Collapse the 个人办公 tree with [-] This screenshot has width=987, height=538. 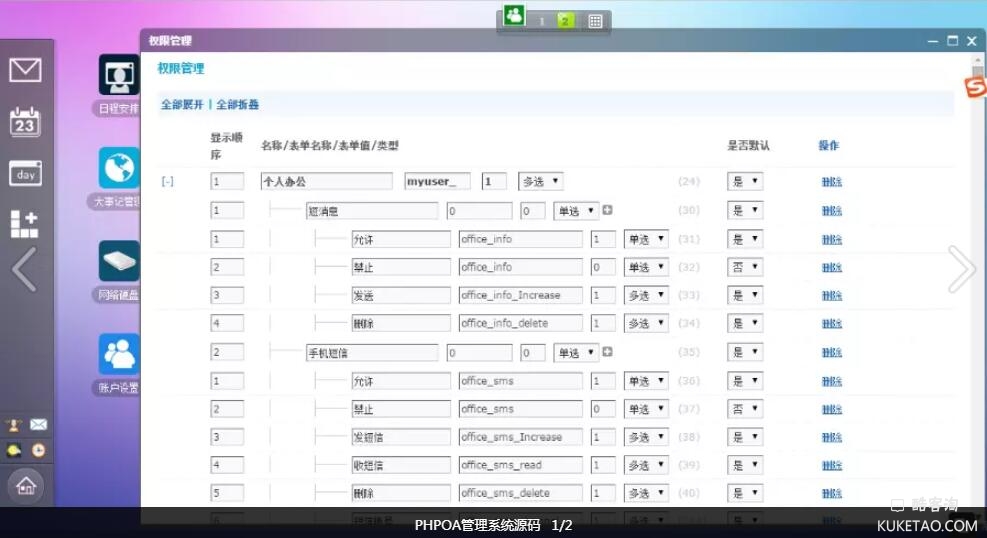[x=167, y=181]
